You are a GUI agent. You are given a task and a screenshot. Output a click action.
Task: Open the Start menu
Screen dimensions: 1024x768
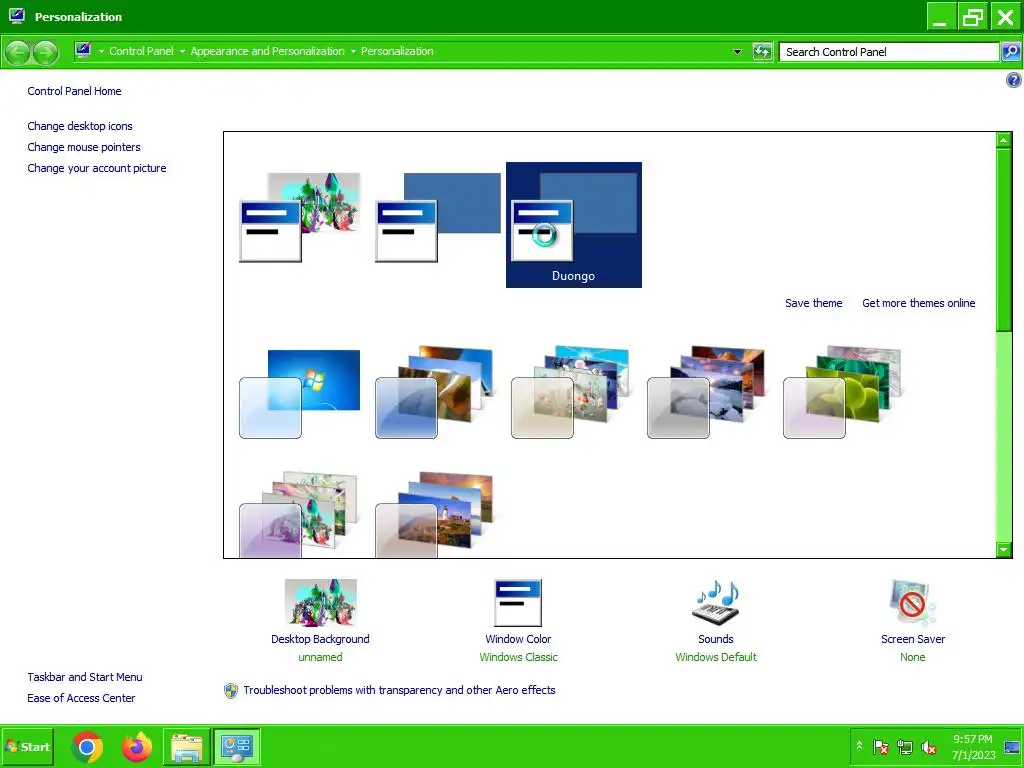coord(27,746)
